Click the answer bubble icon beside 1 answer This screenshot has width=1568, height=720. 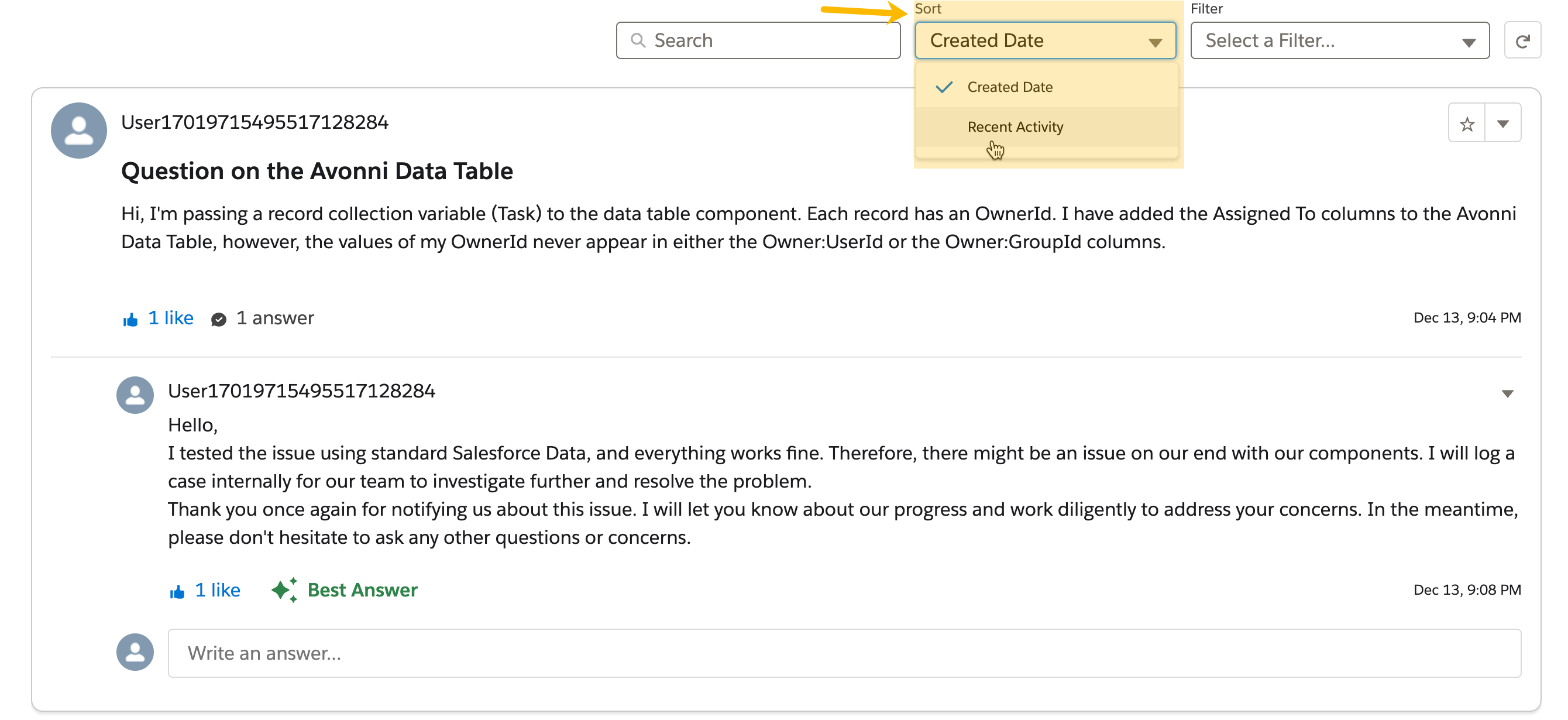218,319
